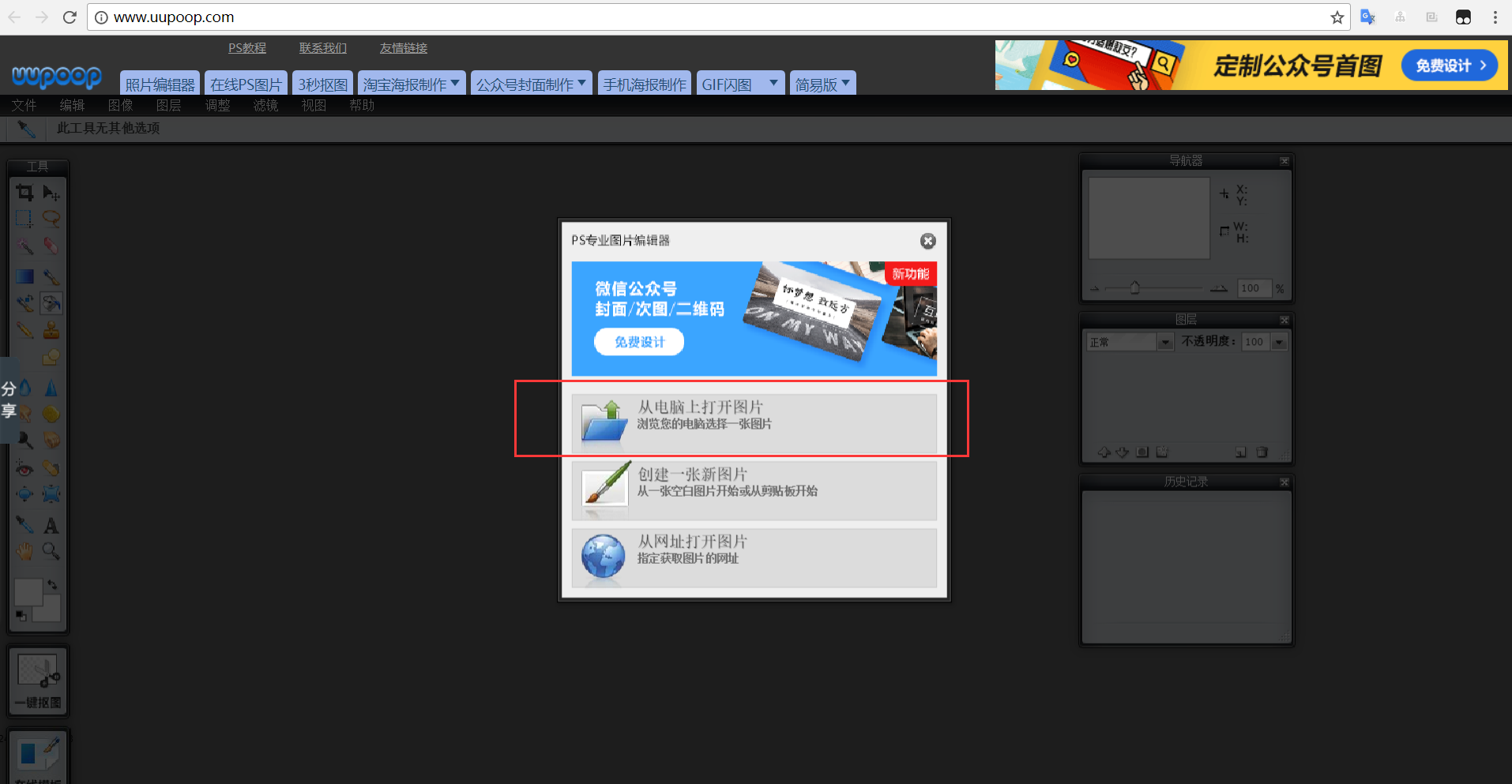Screen dimensions: 1512x784
Task: Select the Gradient tool
Action: tap(24, 276)
